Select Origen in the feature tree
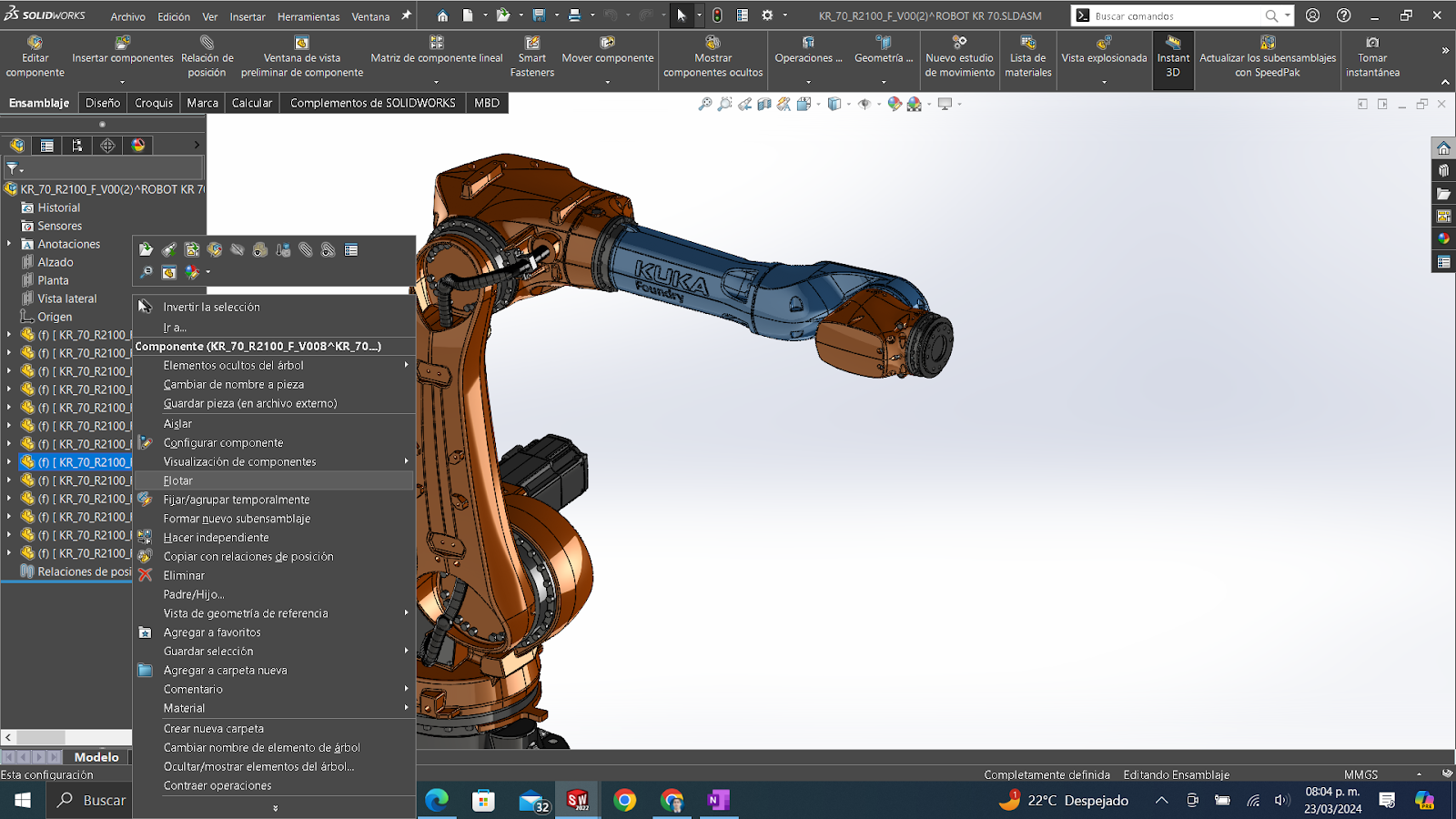 (x=55, y=317)
